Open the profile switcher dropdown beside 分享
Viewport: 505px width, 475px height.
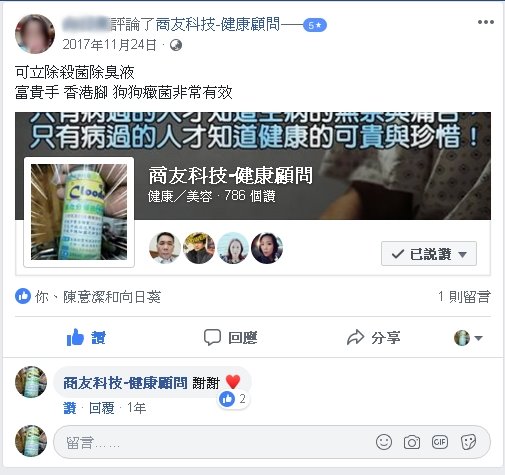468,338
